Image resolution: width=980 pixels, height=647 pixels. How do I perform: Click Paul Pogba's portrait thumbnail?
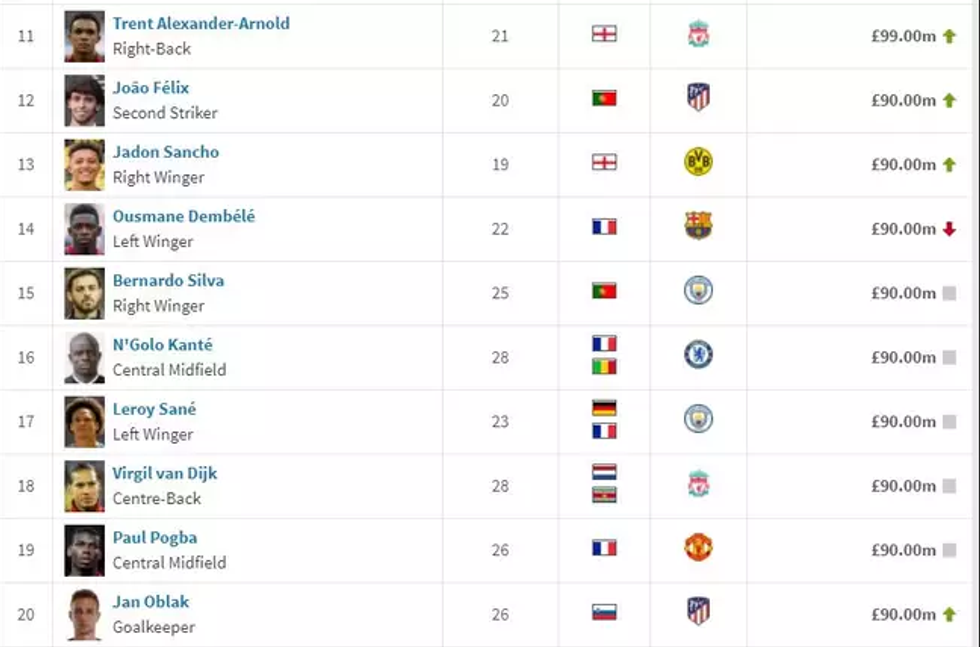[84, 550]
